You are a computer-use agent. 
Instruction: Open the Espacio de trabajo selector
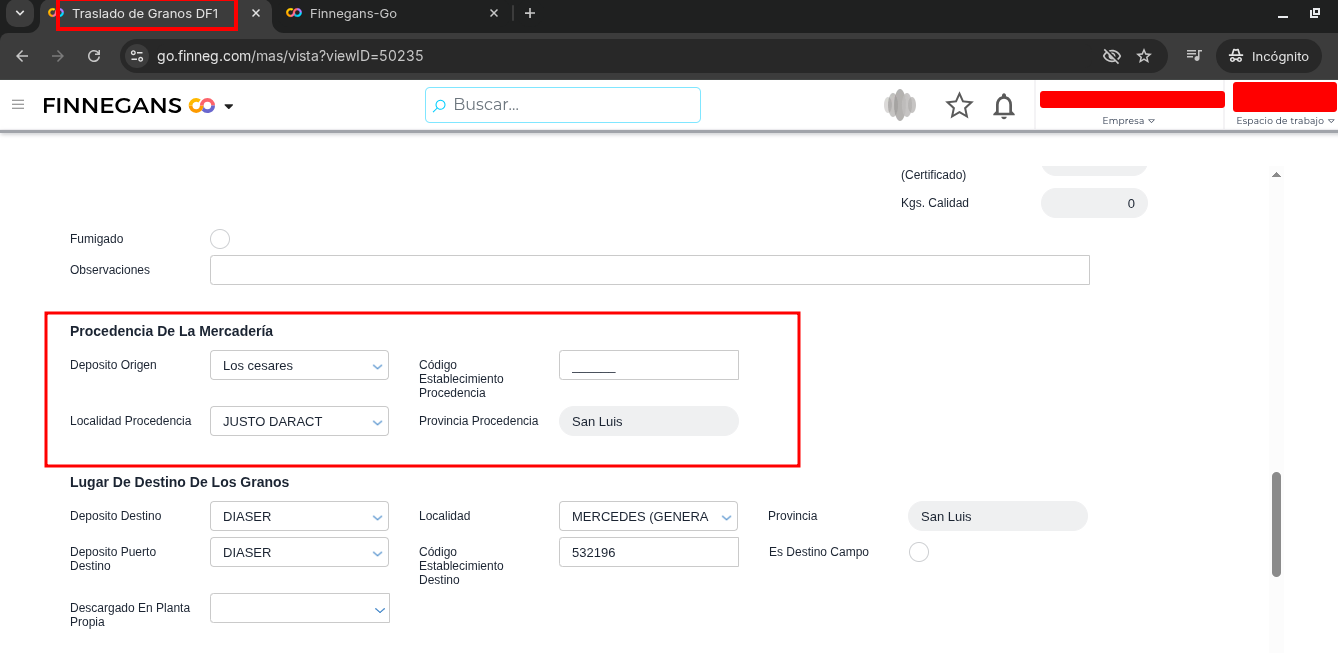click(1285, 120)
